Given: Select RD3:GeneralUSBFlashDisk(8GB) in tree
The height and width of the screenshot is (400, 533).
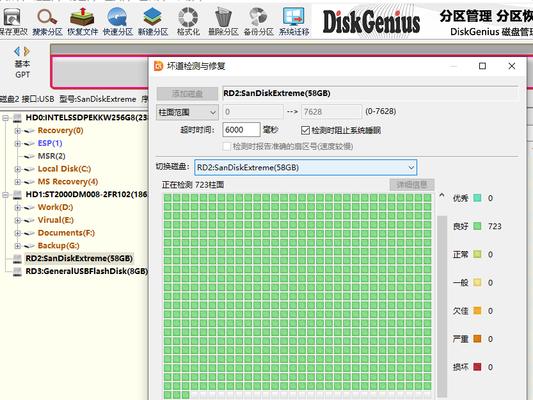Looking at the screenshot, I should [87, 271].
